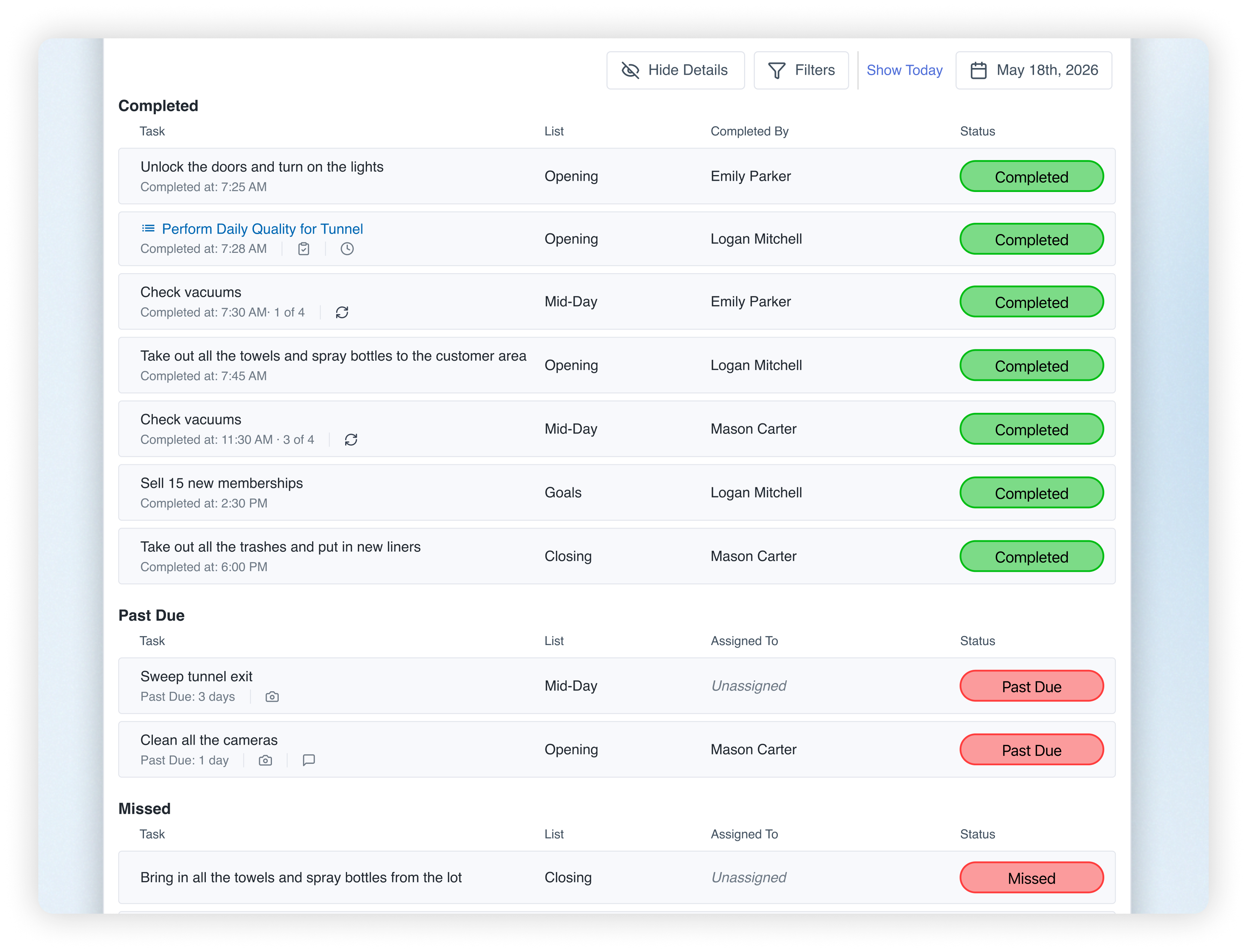
Task: Click Completed status for Unlock the doors
Action: [1031, 177]
